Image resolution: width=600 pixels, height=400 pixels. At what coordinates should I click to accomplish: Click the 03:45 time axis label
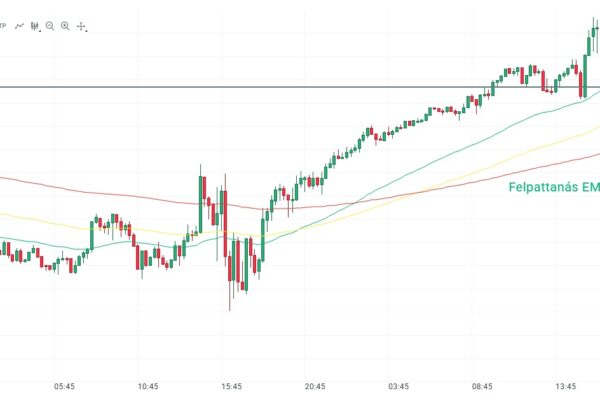click(x=398, y=385)
